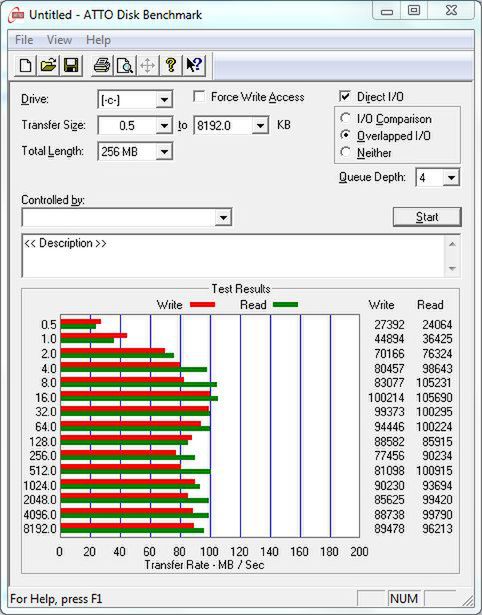Select I/O Comparison radio button

click(346, 118)
